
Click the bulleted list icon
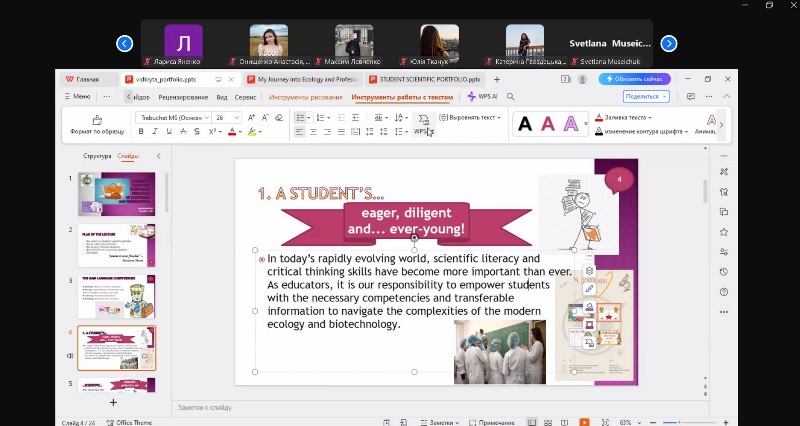coord(300,117)
